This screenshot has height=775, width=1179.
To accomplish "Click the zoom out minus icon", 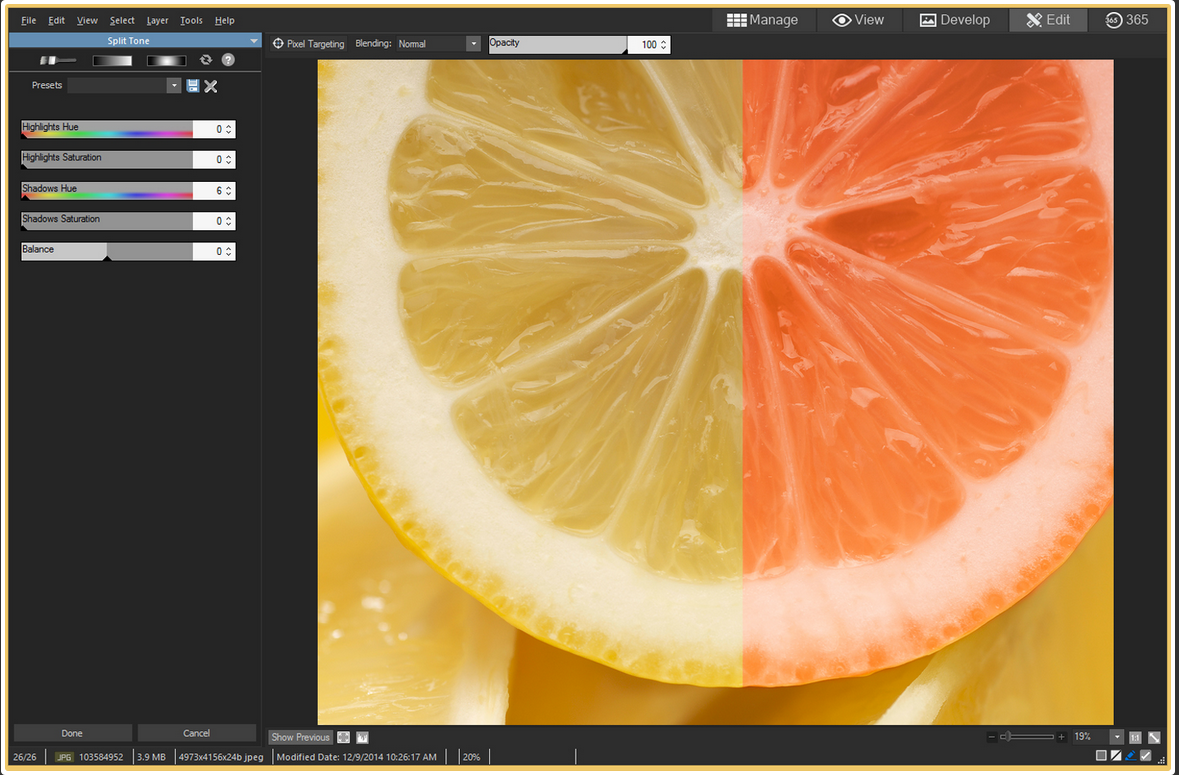I will pyautogui.click(x=991, y=737).
